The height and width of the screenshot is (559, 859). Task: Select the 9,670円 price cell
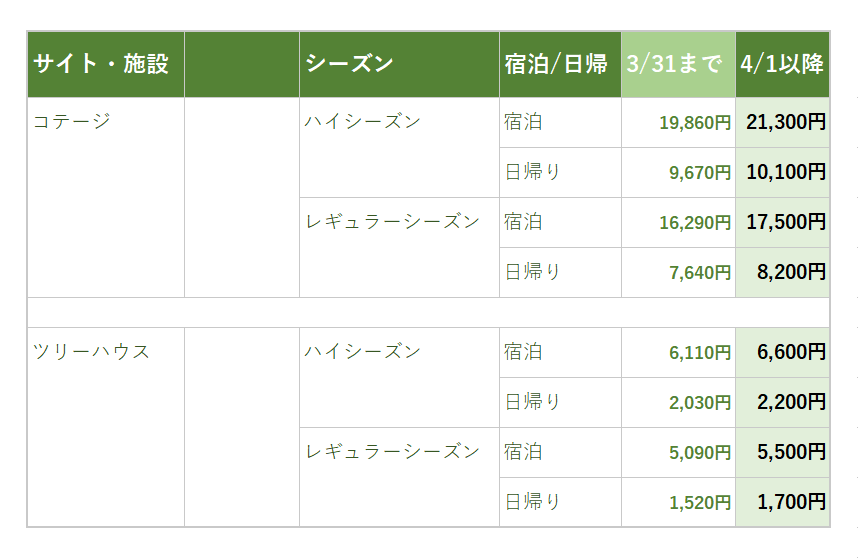click(699, 173)
